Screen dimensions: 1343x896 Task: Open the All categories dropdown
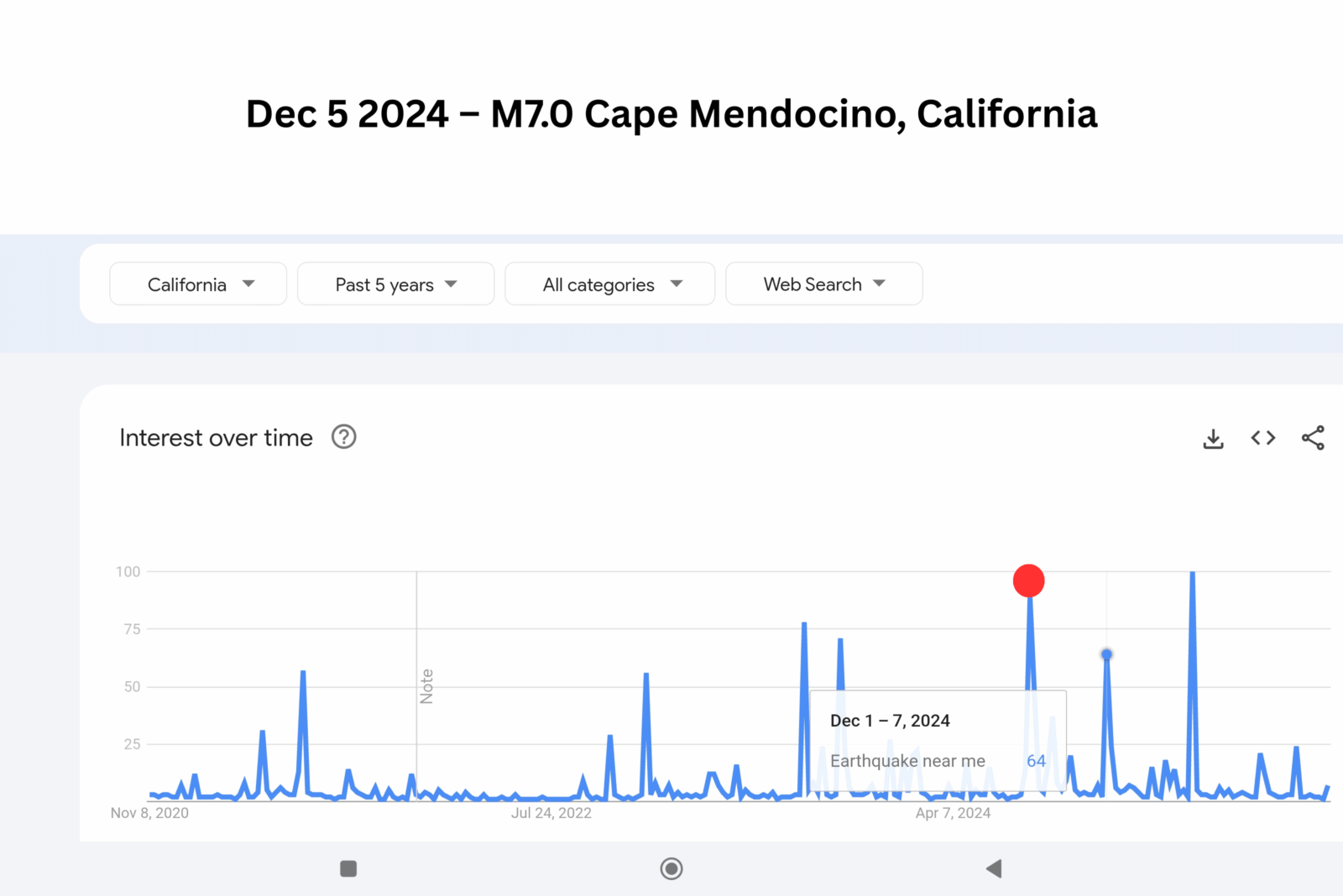[609, 284]
